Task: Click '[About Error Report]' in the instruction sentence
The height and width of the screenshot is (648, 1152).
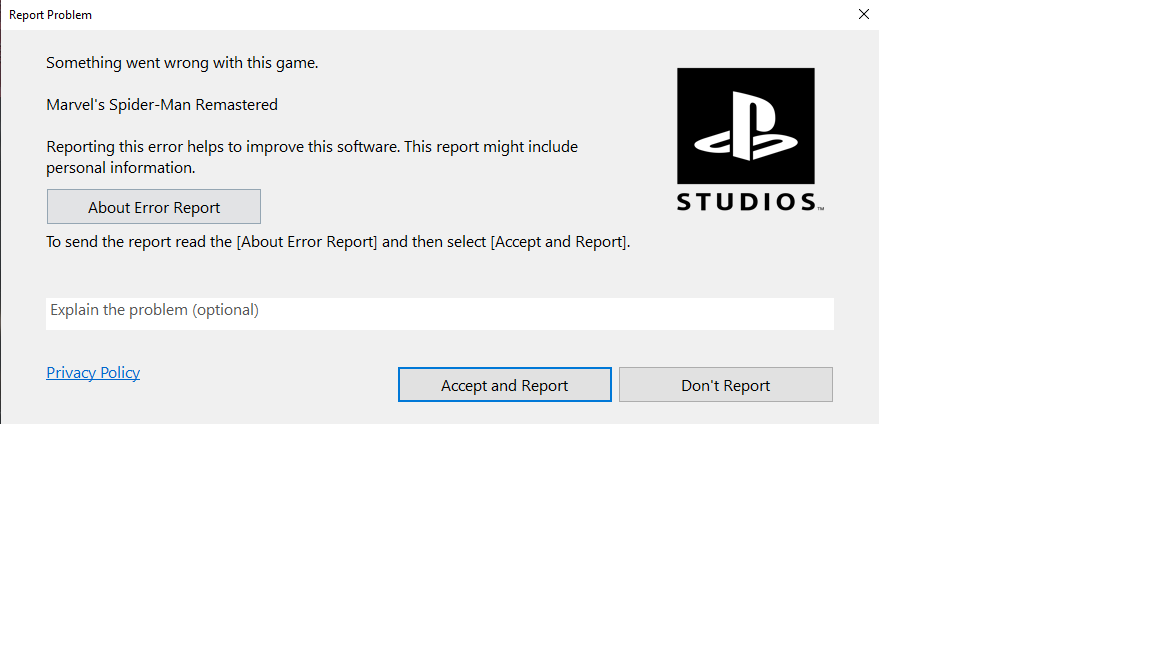Action: pyautogui.click(x=307, y=242)
